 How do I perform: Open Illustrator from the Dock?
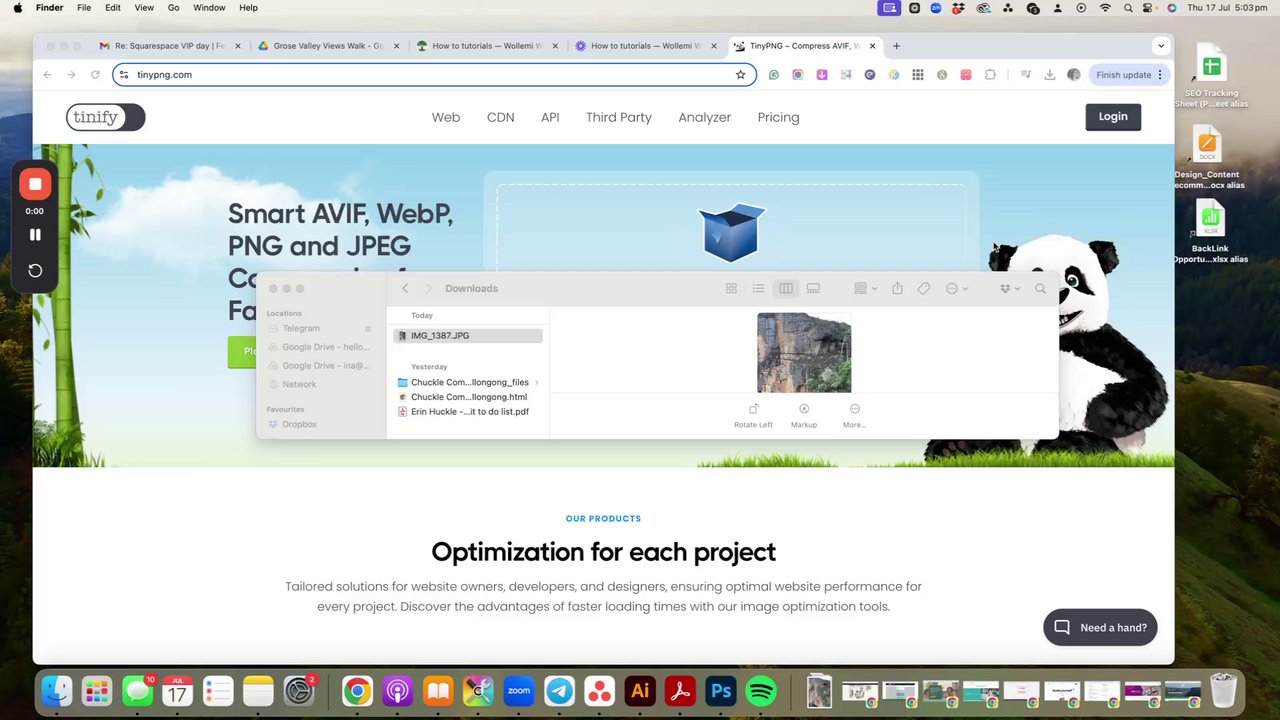click(640, 691)
